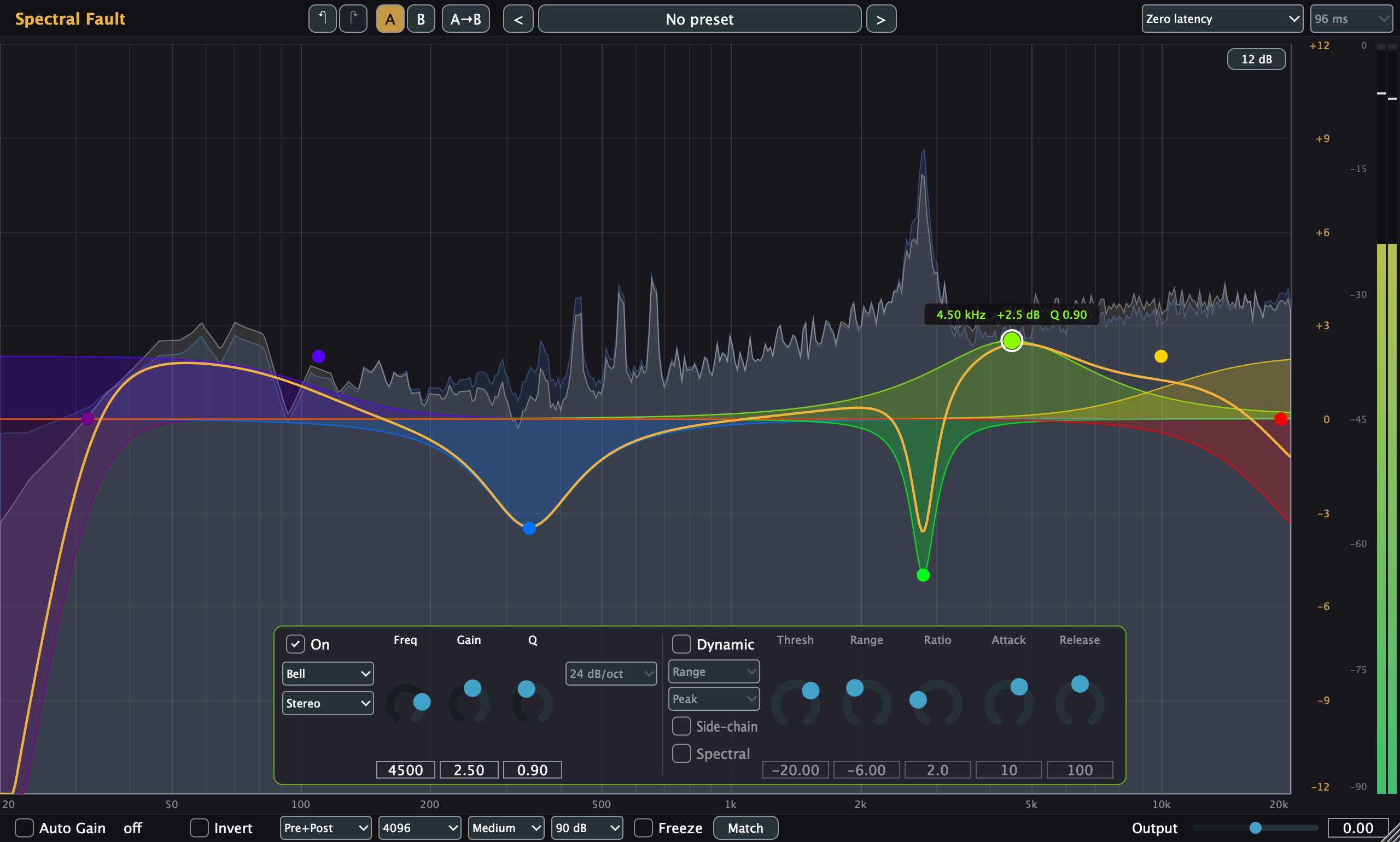
Task: Enable the Auto Gain checkbox
Action: (x=24, y=828)
